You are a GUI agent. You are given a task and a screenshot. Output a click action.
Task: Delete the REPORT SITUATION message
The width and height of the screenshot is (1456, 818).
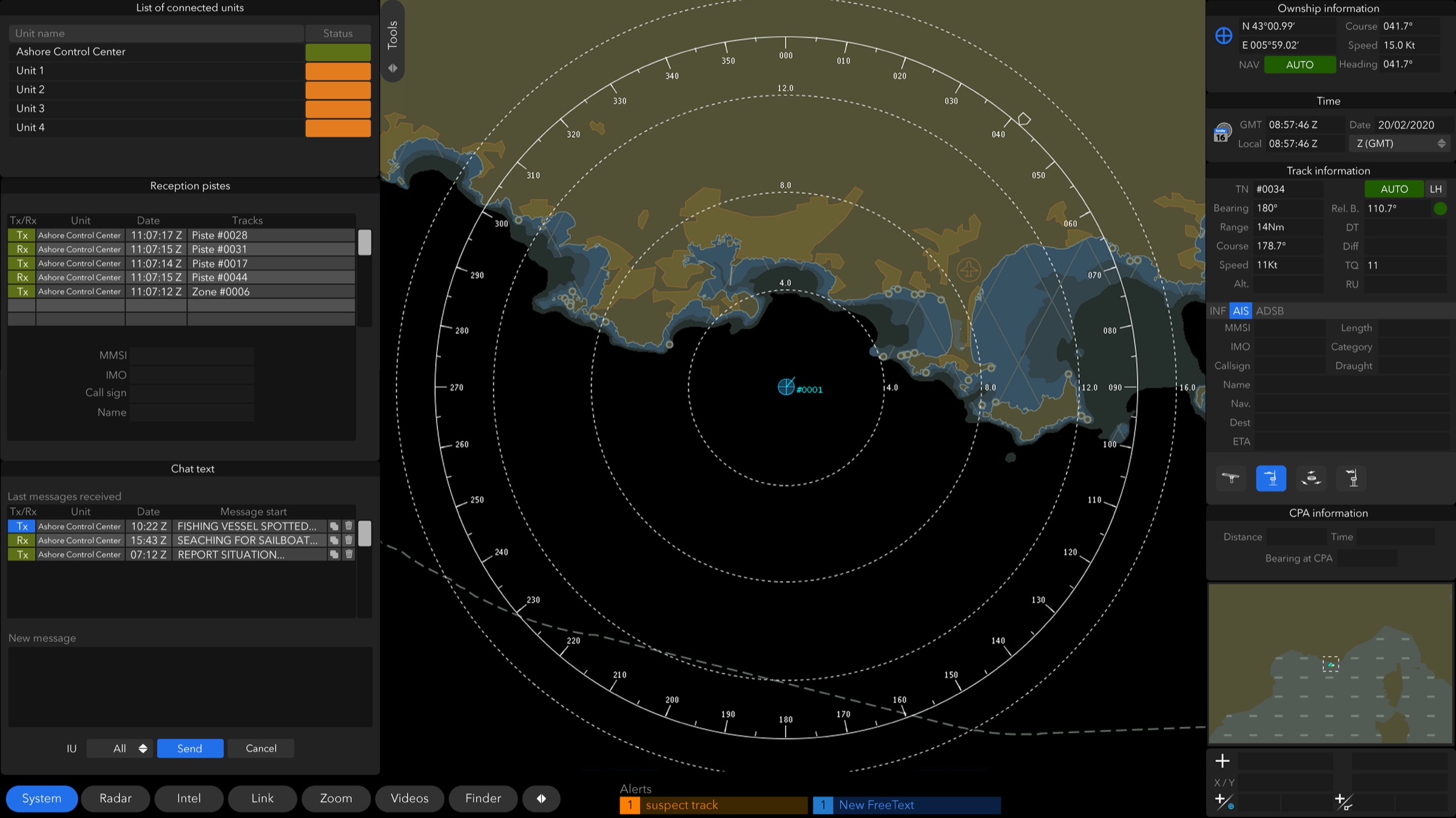click(349, 554)
